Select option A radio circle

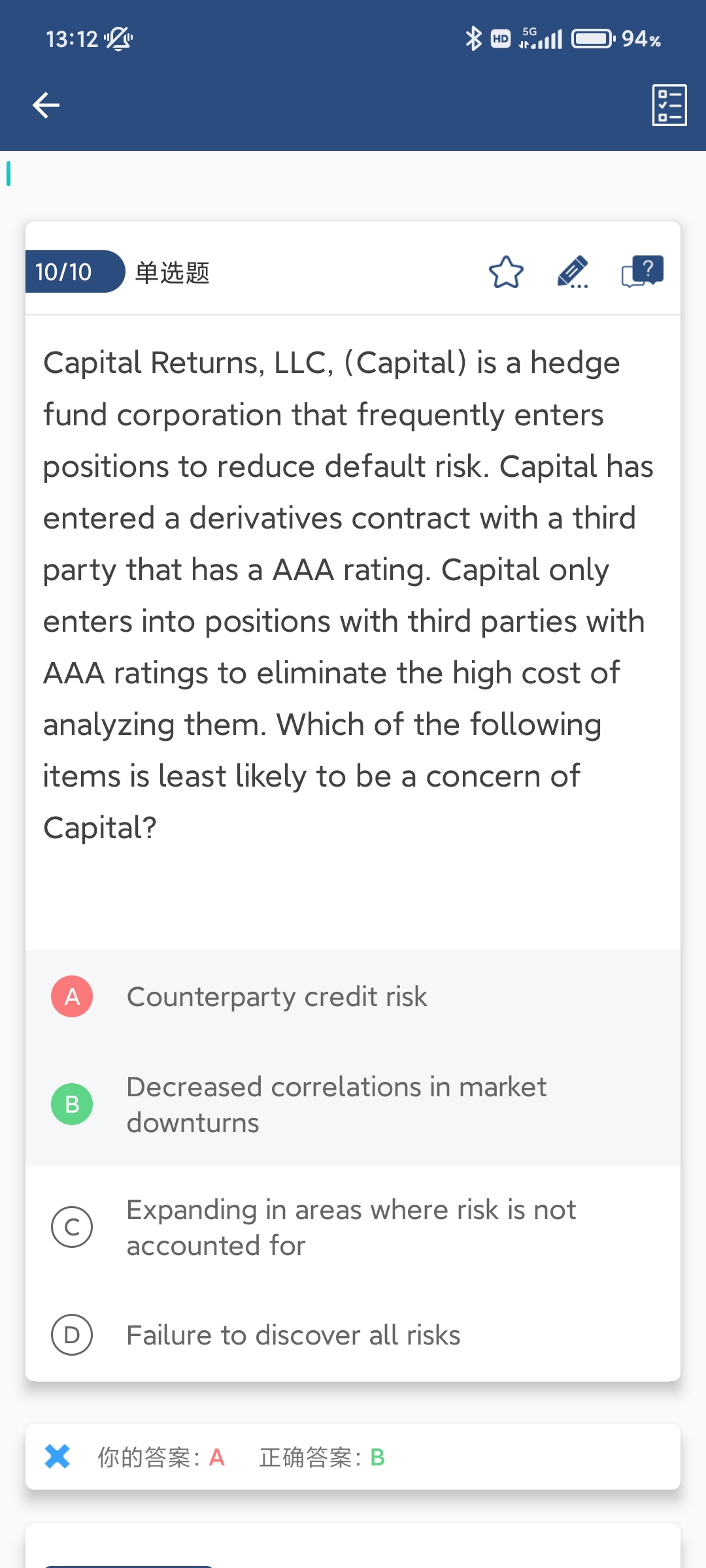72,996
